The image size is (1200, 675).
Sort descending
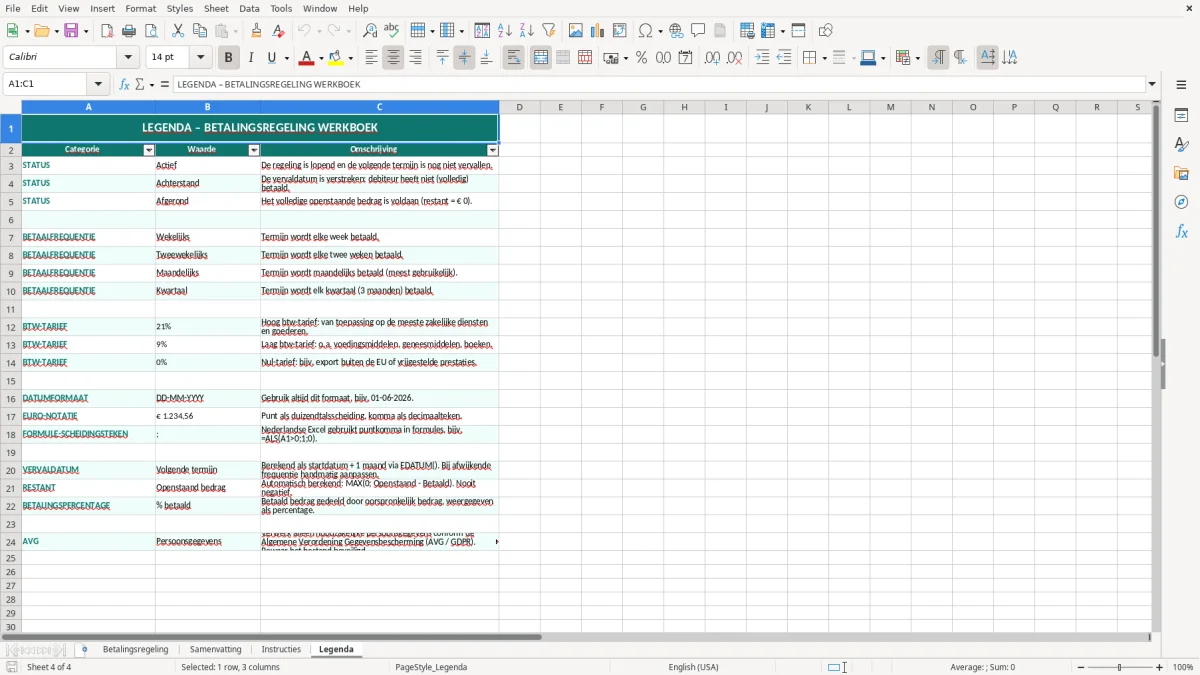click(x=526, y=31)
